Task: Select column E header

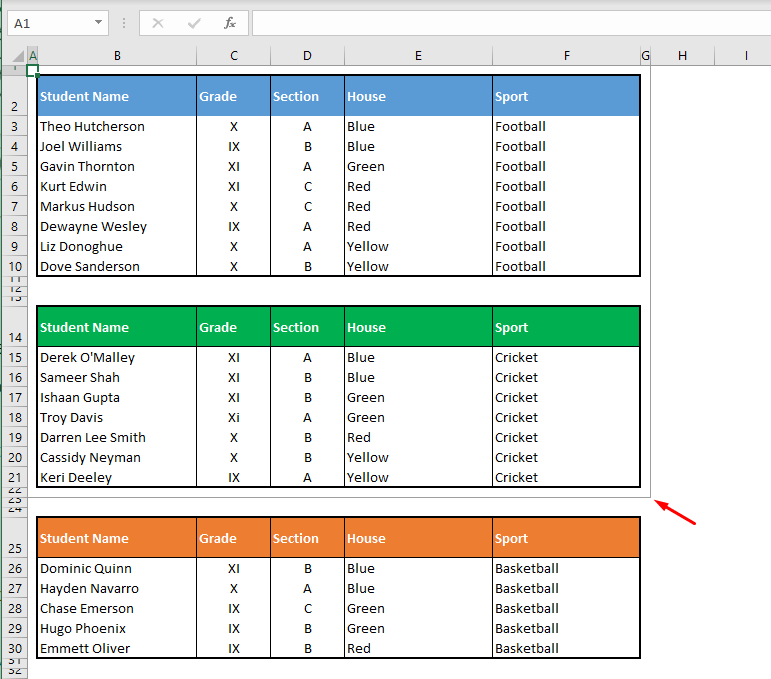Action: click(x=418, y=56)
